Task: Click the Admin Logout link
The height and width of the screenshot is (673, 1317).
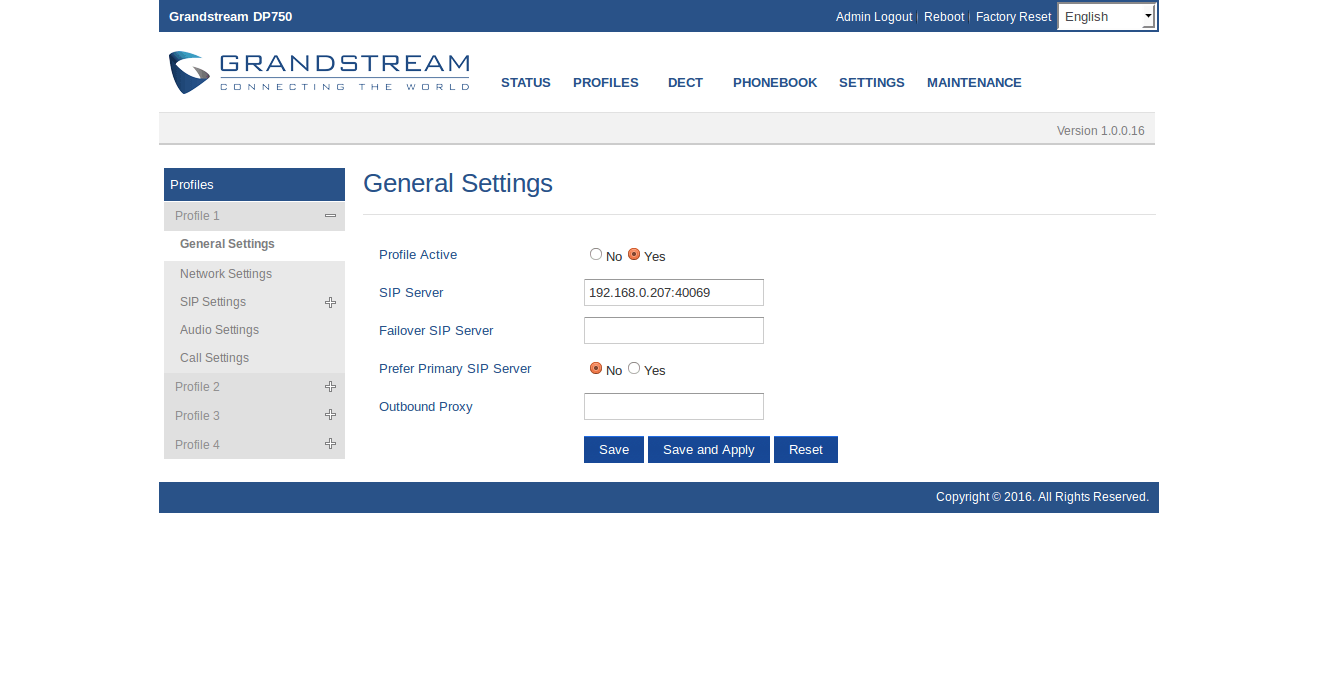Action: click(873, 17)
